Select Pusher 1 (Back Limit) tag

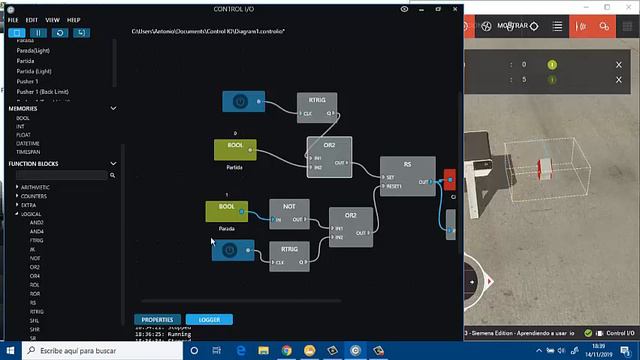tap(42, 92)
